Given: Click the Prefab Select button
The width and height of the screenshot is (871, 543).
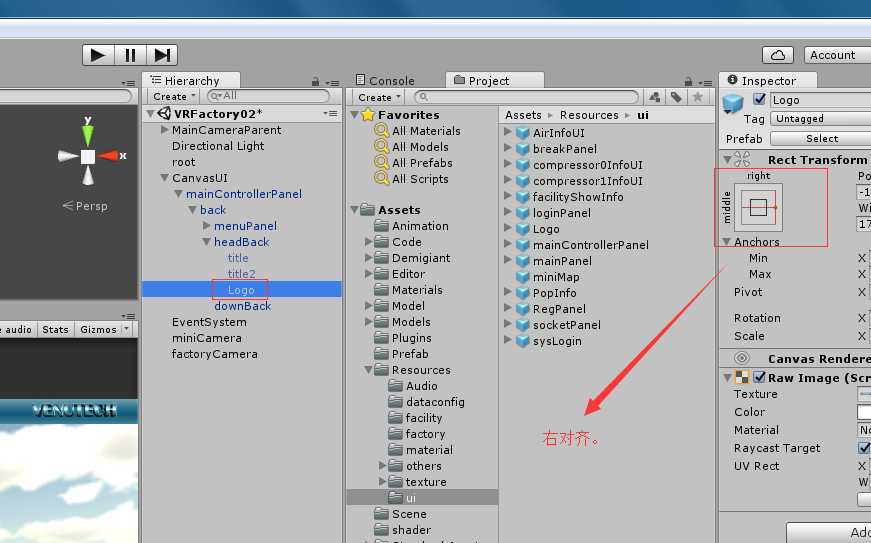Looking at the screenshot, I should click(822, 139).
